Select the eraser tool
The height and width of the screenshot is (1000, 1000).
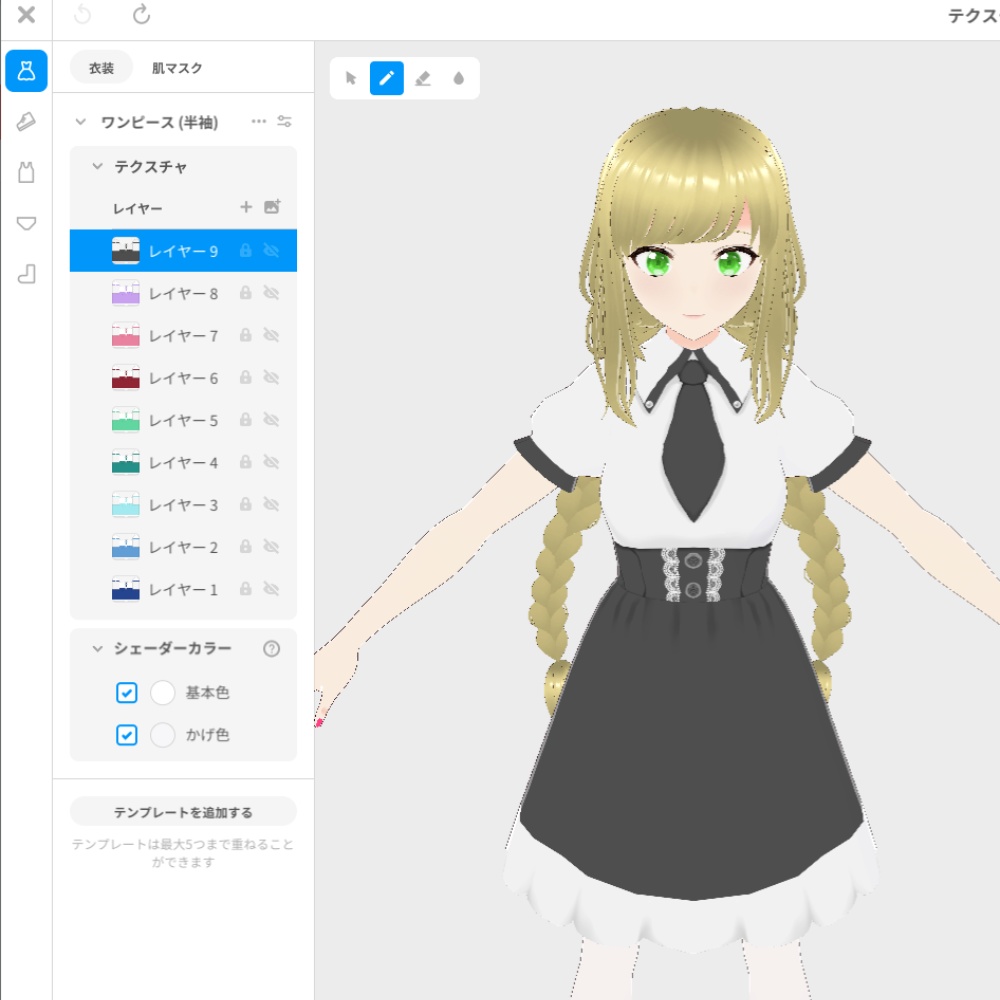click(x=423, y=78)
